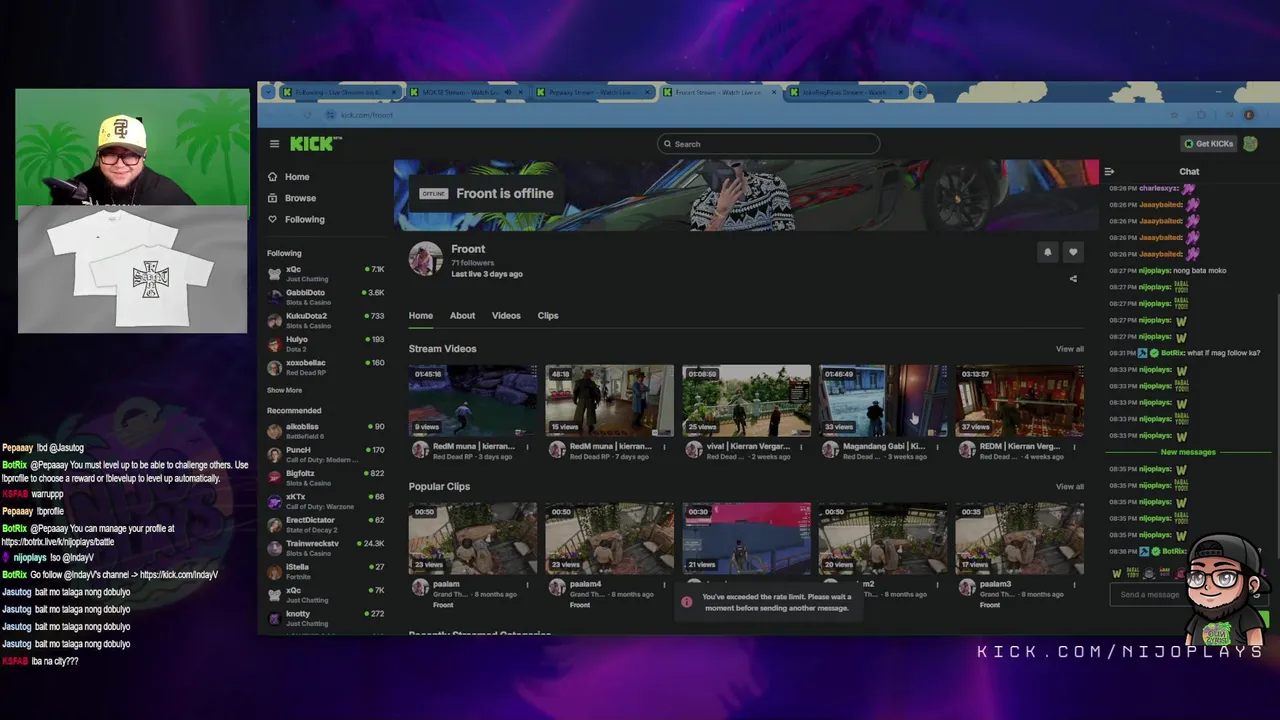Open xoxobellac channel in sidebar
Viewport: 1280px width, 720px height.
coord(325,367)
